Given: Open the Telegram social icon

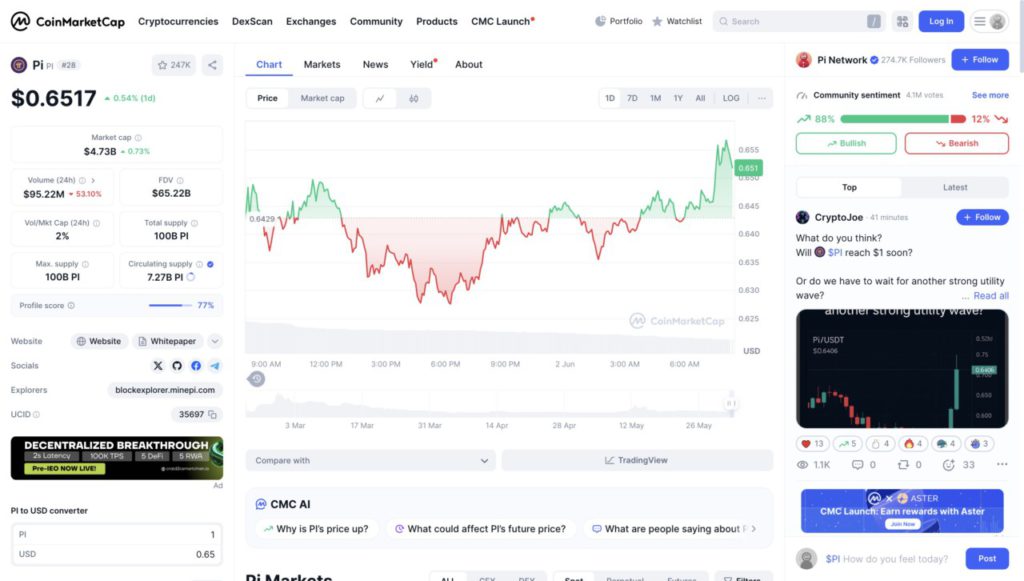Looking at the screenshot, I should 215,366.
